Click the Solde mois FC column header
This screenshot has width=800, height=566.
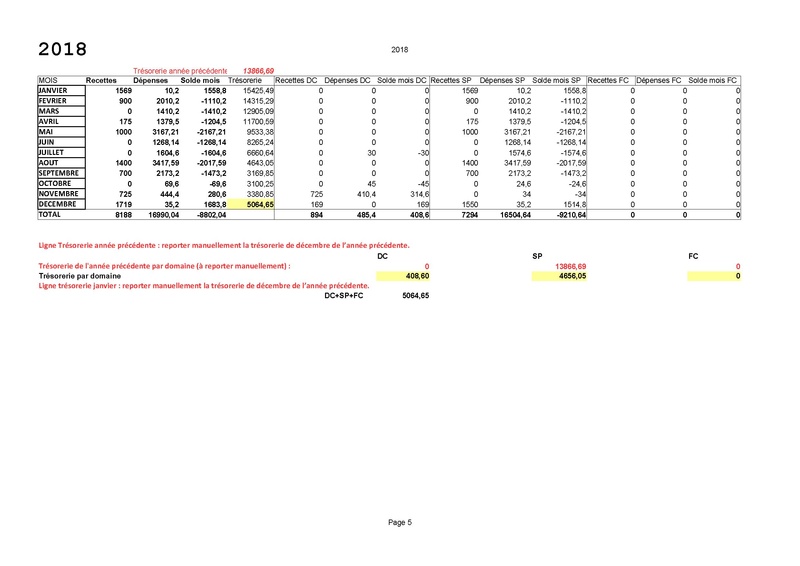pyautogui.click(x=713, y=80)
